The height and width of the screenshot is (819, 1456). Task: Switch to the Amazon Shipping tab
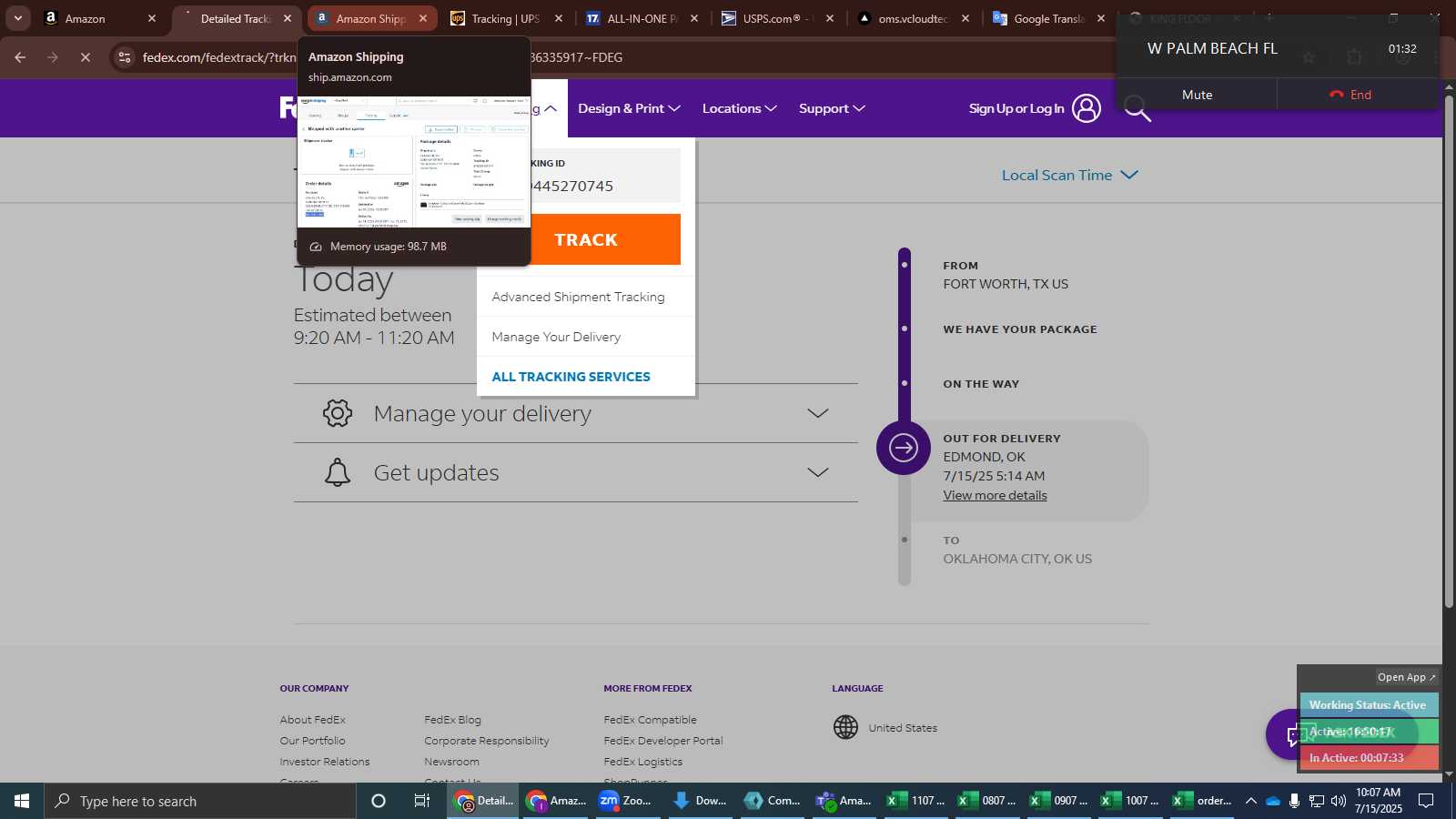(371, 18)
